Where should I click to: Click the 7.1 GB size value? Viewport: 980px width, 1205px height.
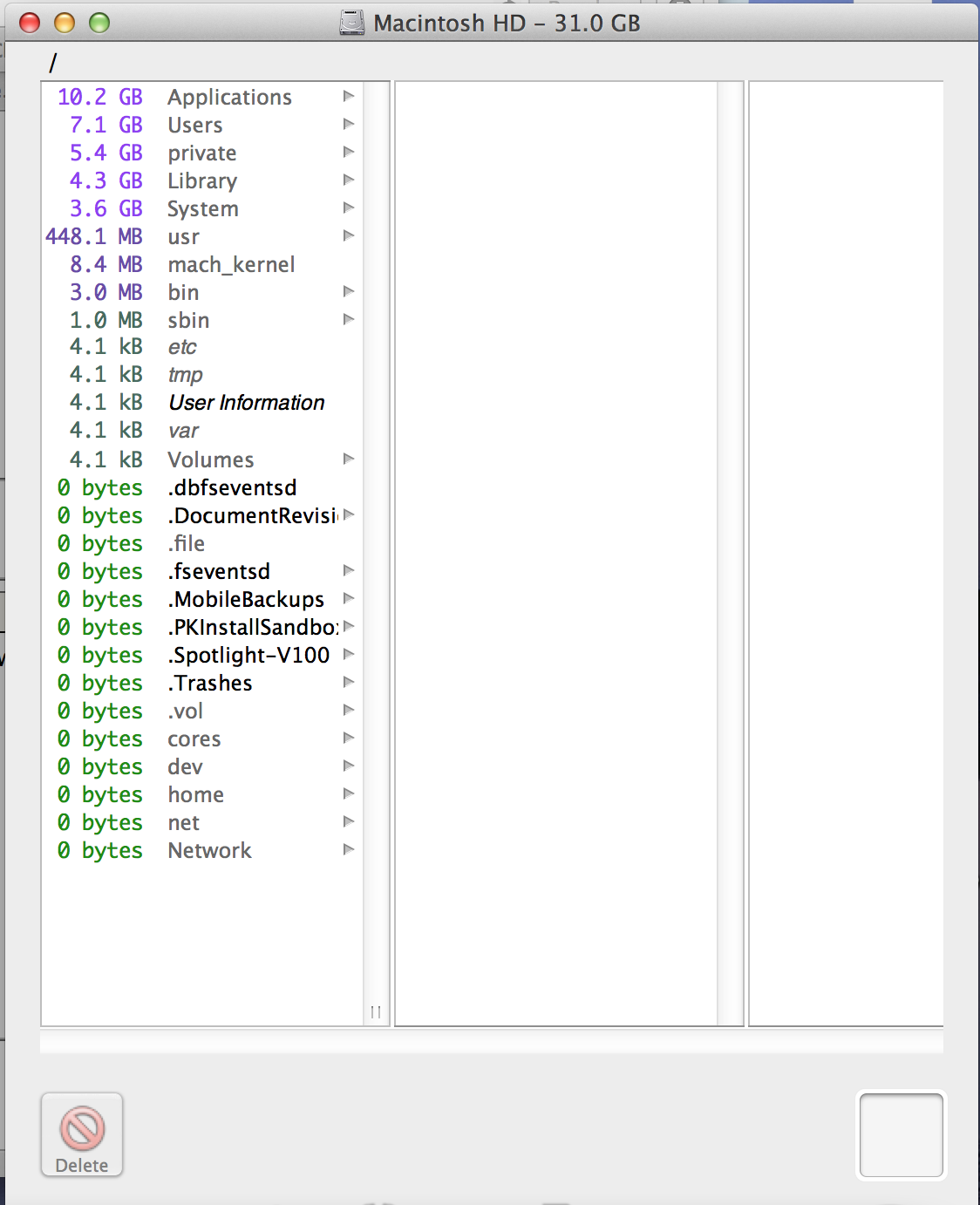click(106, 125)
